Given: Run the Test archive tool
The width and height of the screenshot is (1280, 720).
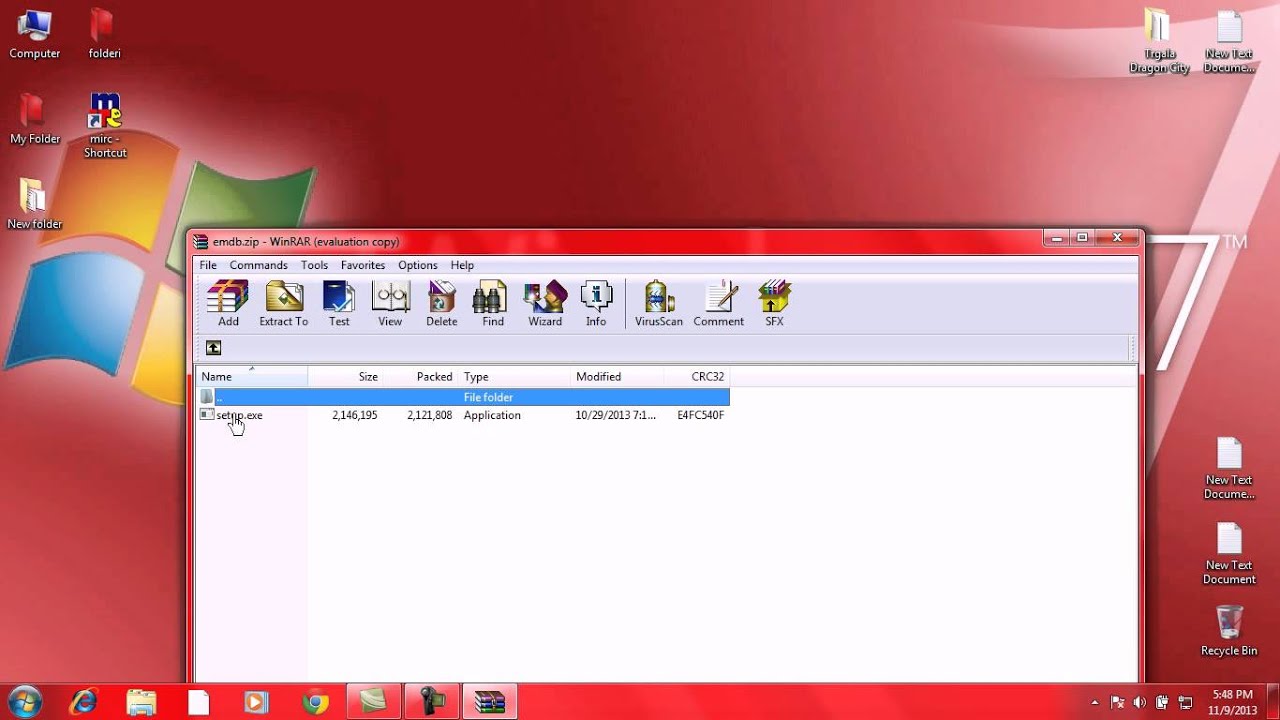Looking at the screenshot, I should click(339, 304).
